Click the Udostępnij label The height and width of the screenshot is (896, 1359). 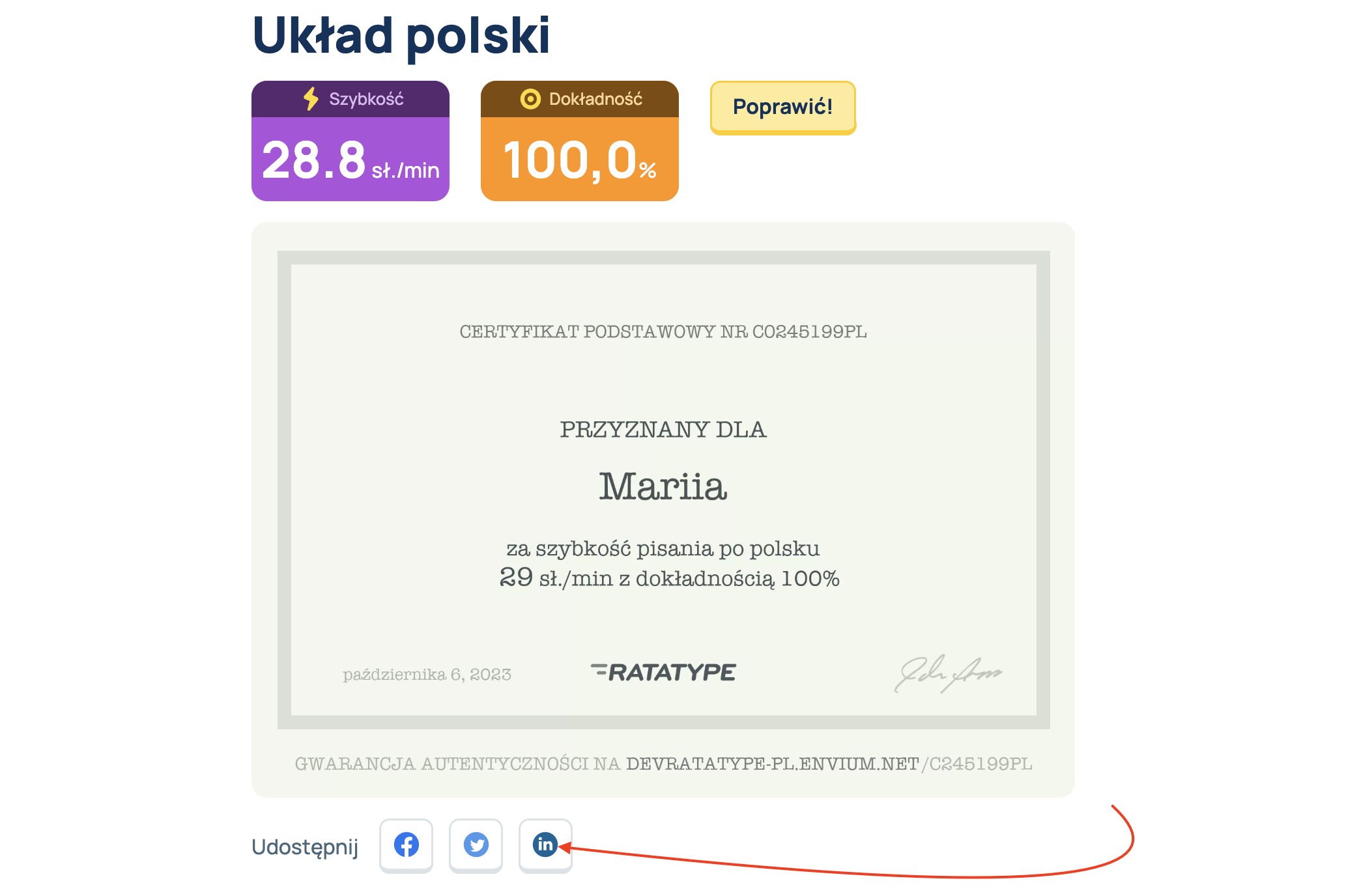(305, 847)
